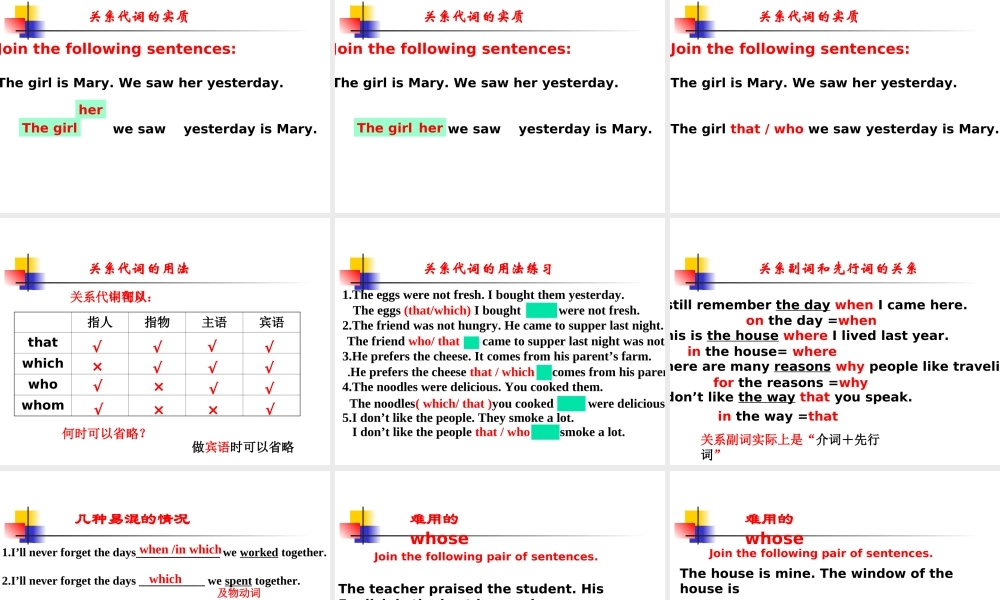
Task: Click red 'which' before 'we spent together'
Action: tap(165, 579)
